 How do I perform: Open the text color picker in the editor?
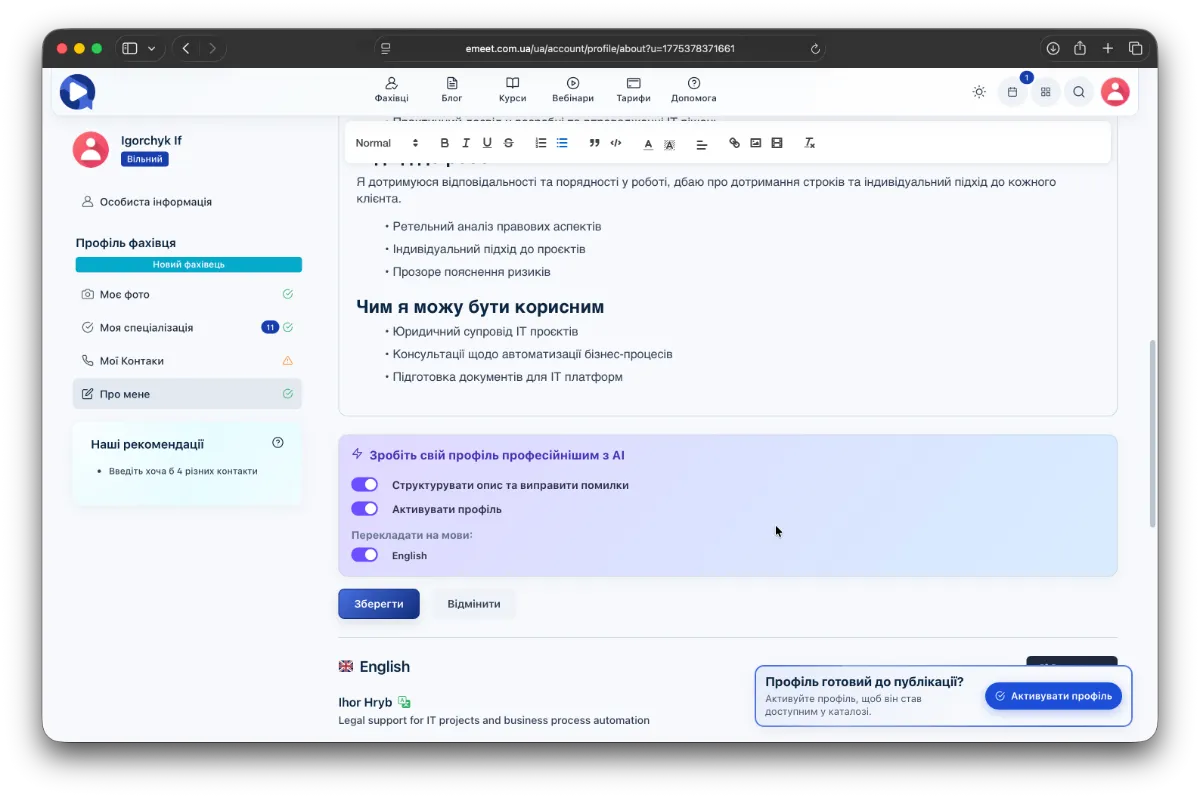(x=648, y=144)
